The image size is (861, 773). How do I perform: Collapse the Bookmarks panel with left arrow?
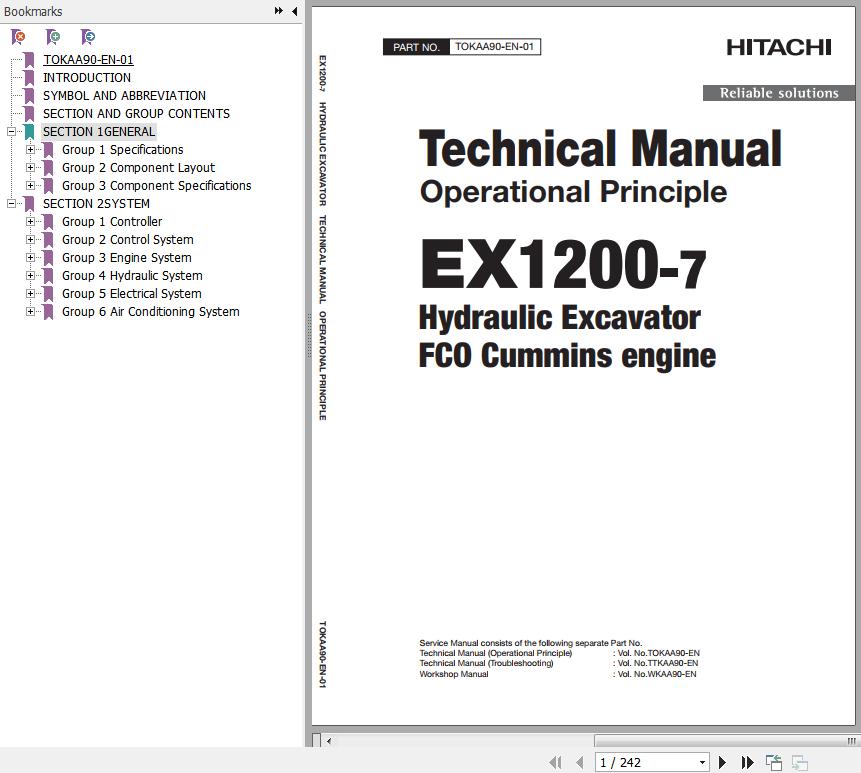tap(294, 11)
